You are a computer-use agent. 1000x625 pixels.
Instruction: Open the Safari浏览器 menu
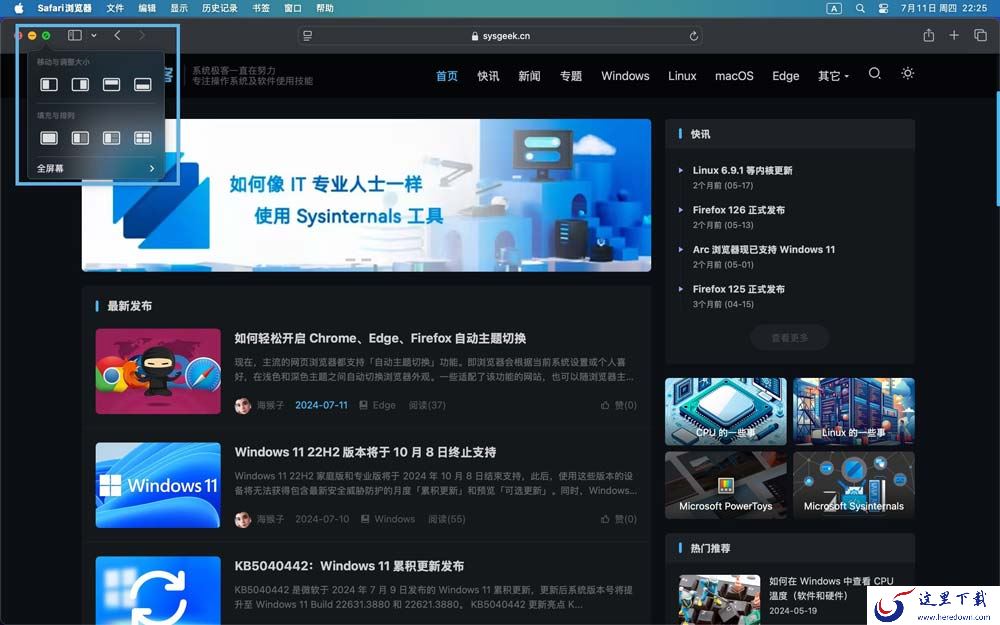pos(64,8)
